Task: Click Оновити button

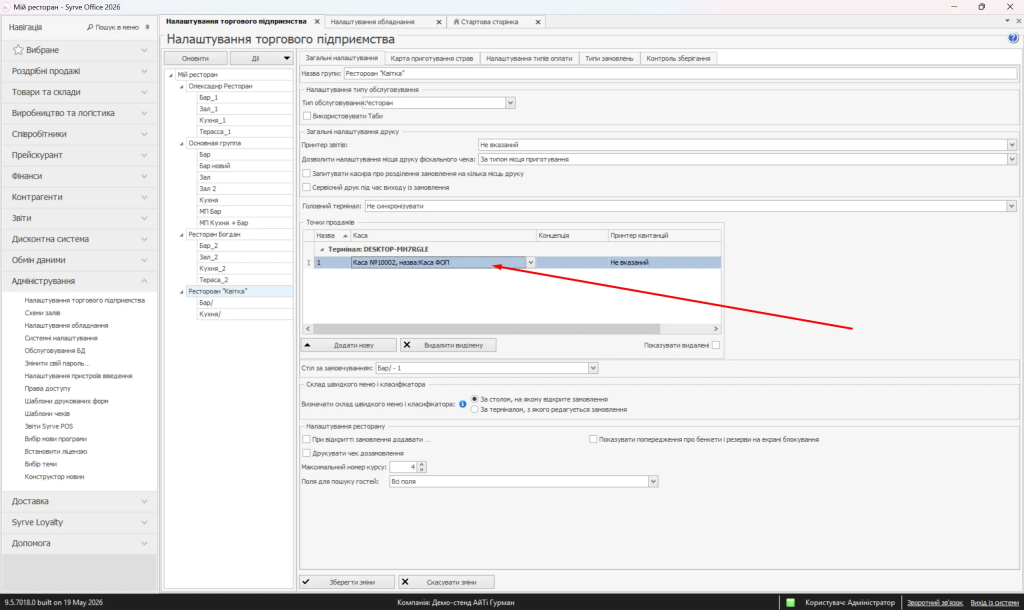Action: [x=195, y=58]
